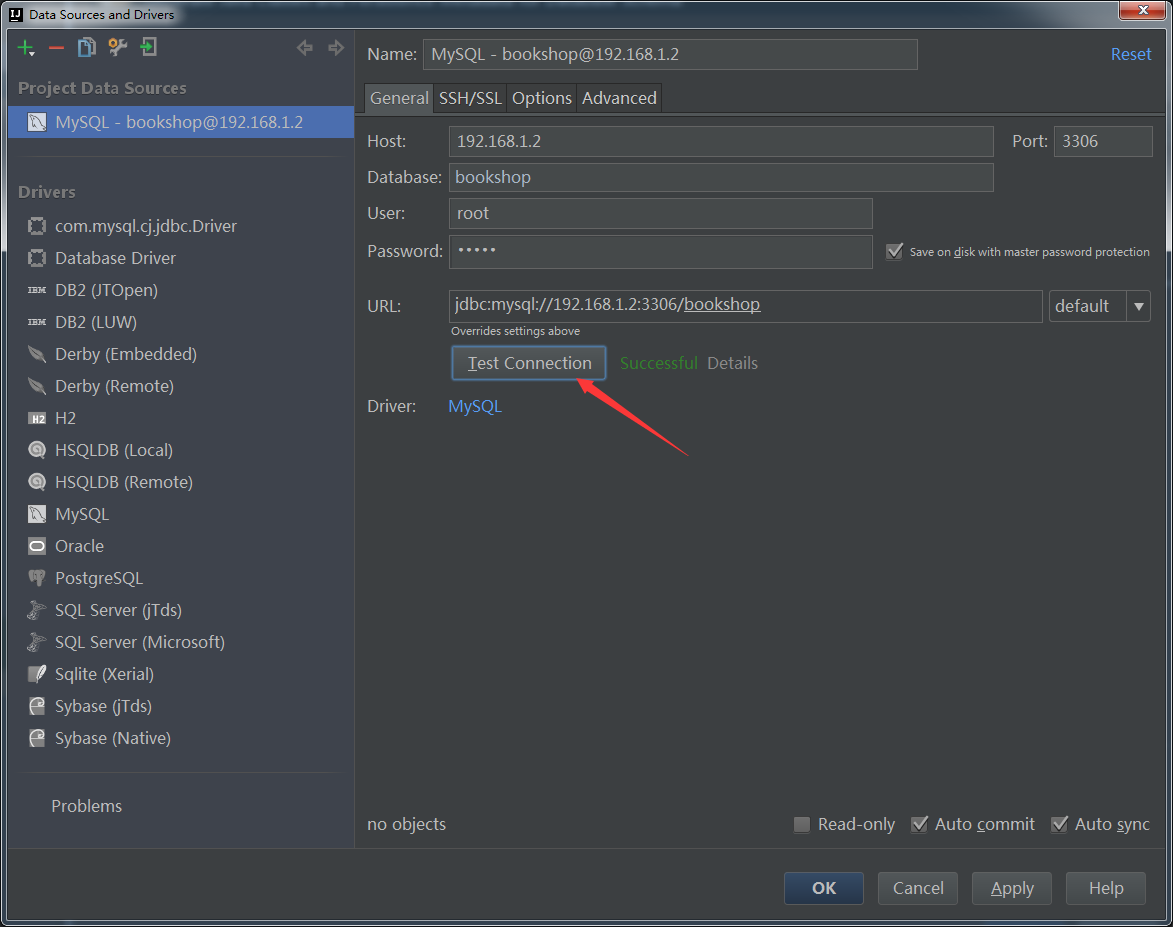This screenshot has width=1173, height=927.
Task: Toggle the Auto commit checkbox
Action: click(919, 824)
